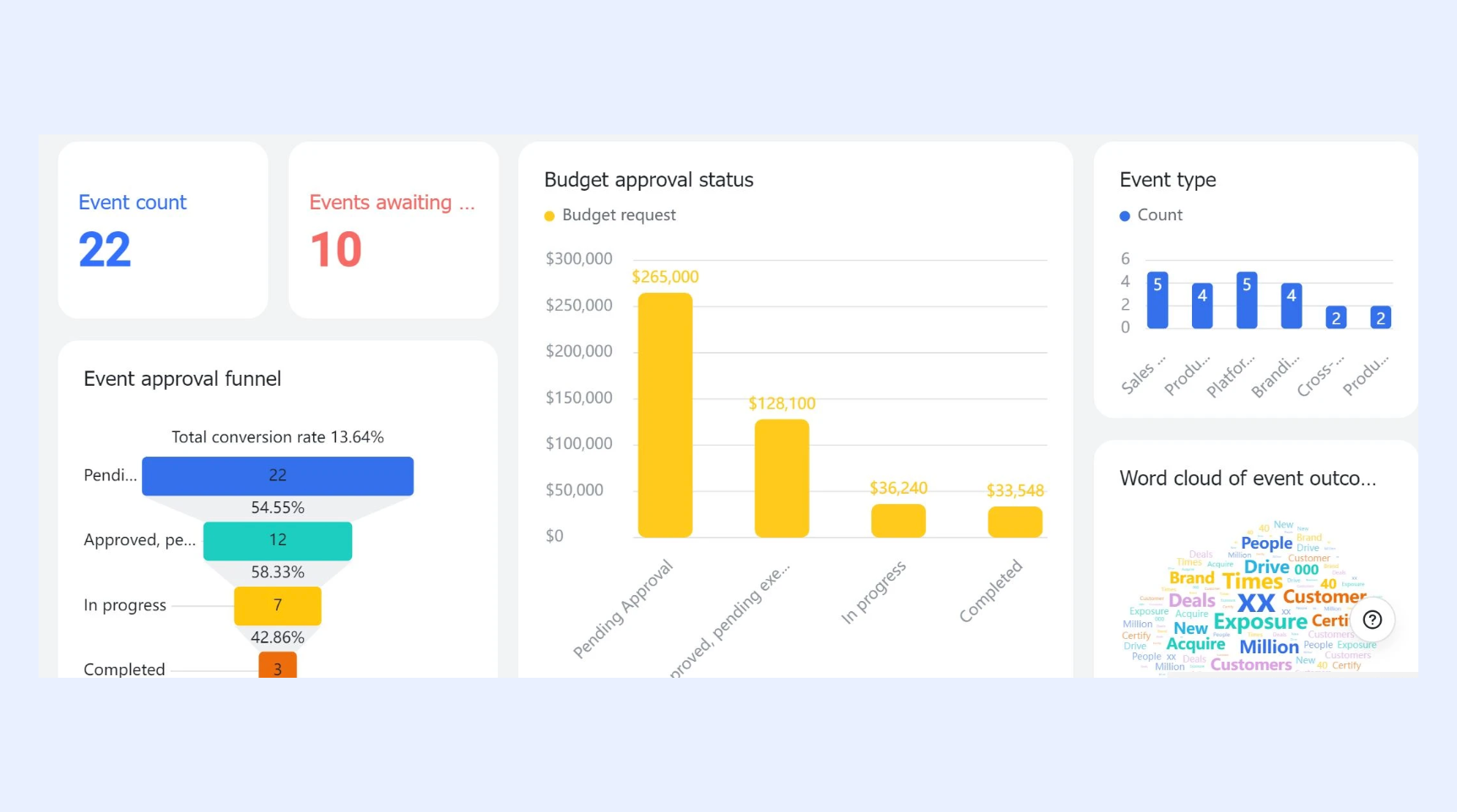The image size is (1457, 812).
Task: Click the Pendi... funnel stage label
Action: click(x=110, y=475)
